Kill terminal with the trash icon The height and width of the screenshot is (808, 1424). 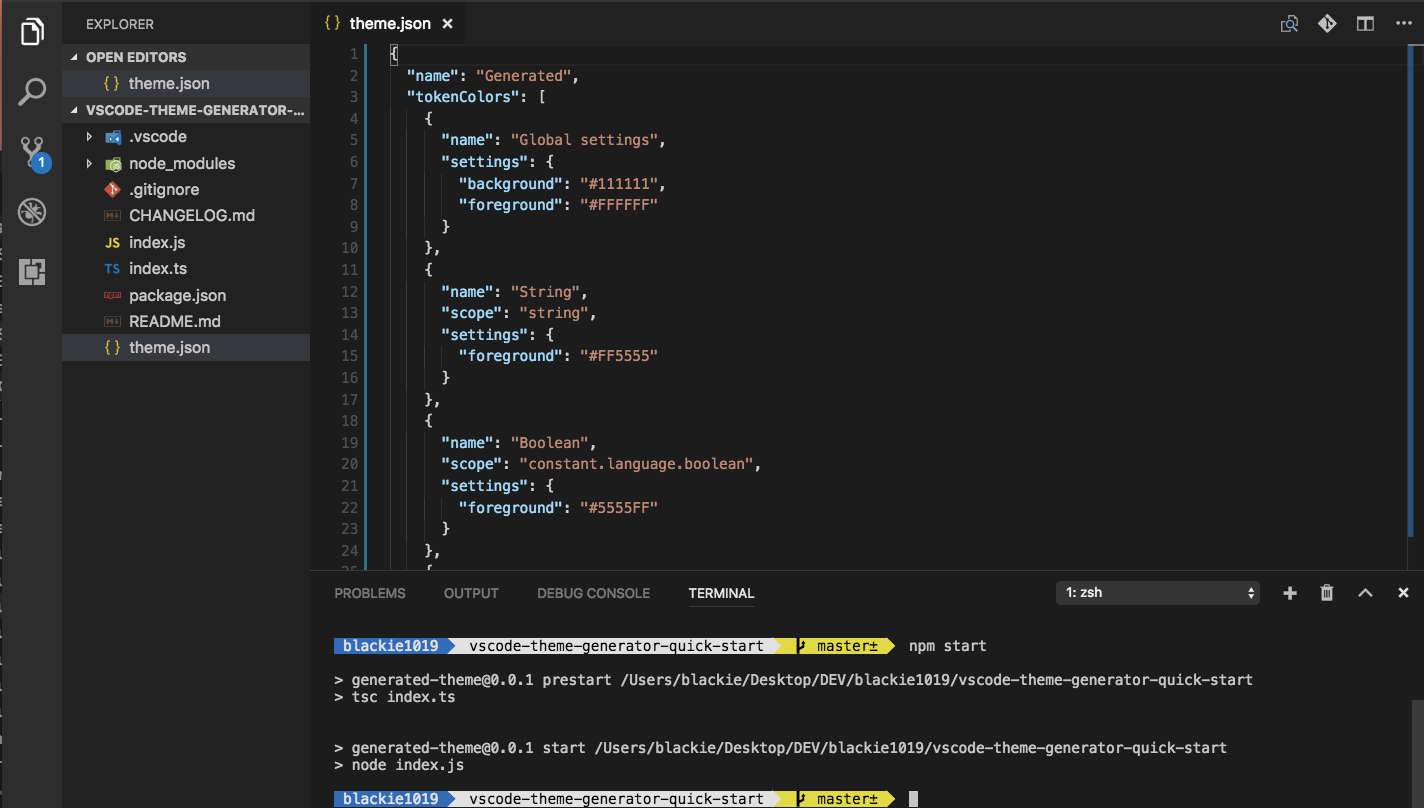pos(1327,593)
